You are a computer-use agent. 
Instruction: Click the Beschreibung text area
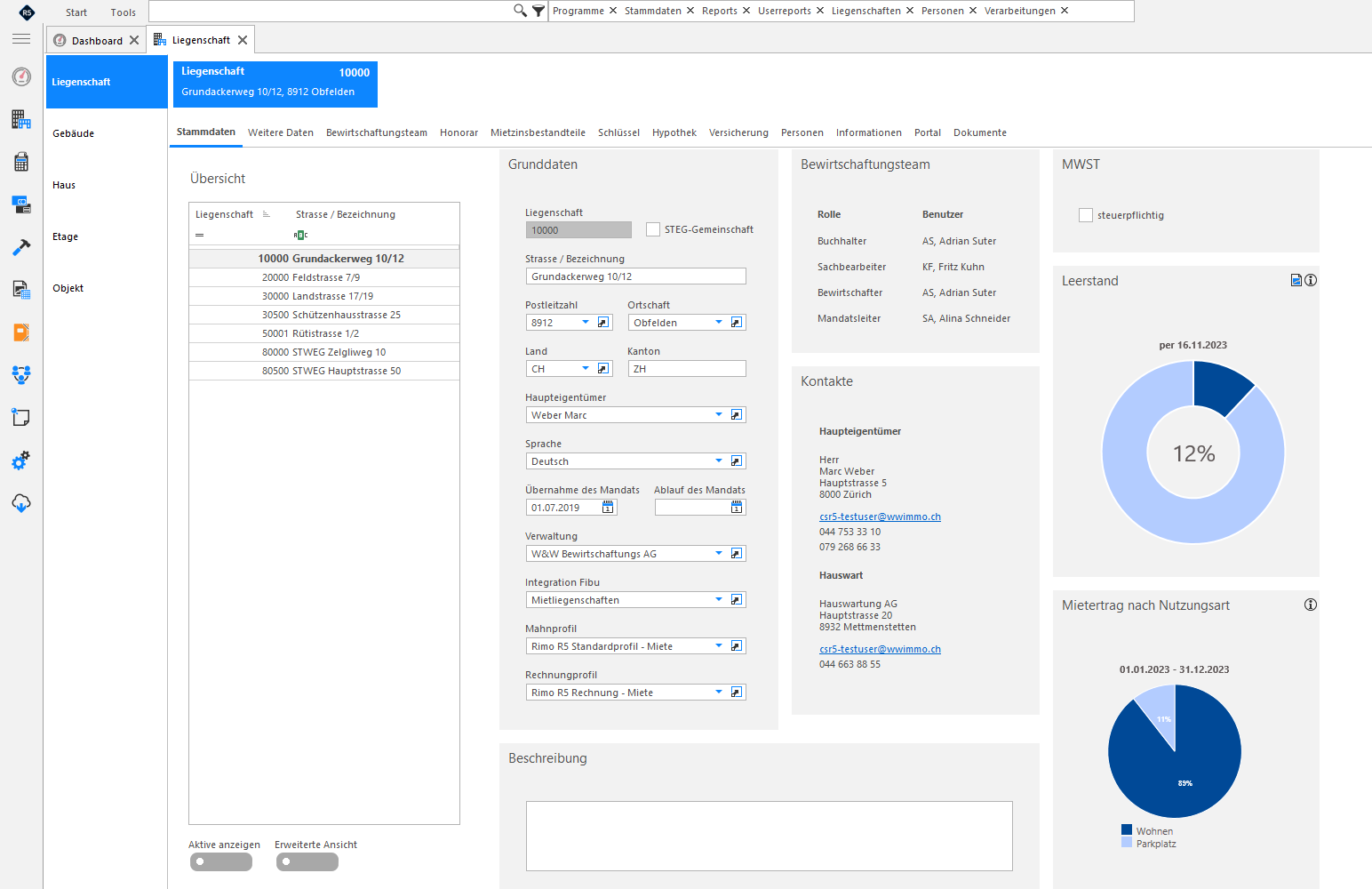770,836
